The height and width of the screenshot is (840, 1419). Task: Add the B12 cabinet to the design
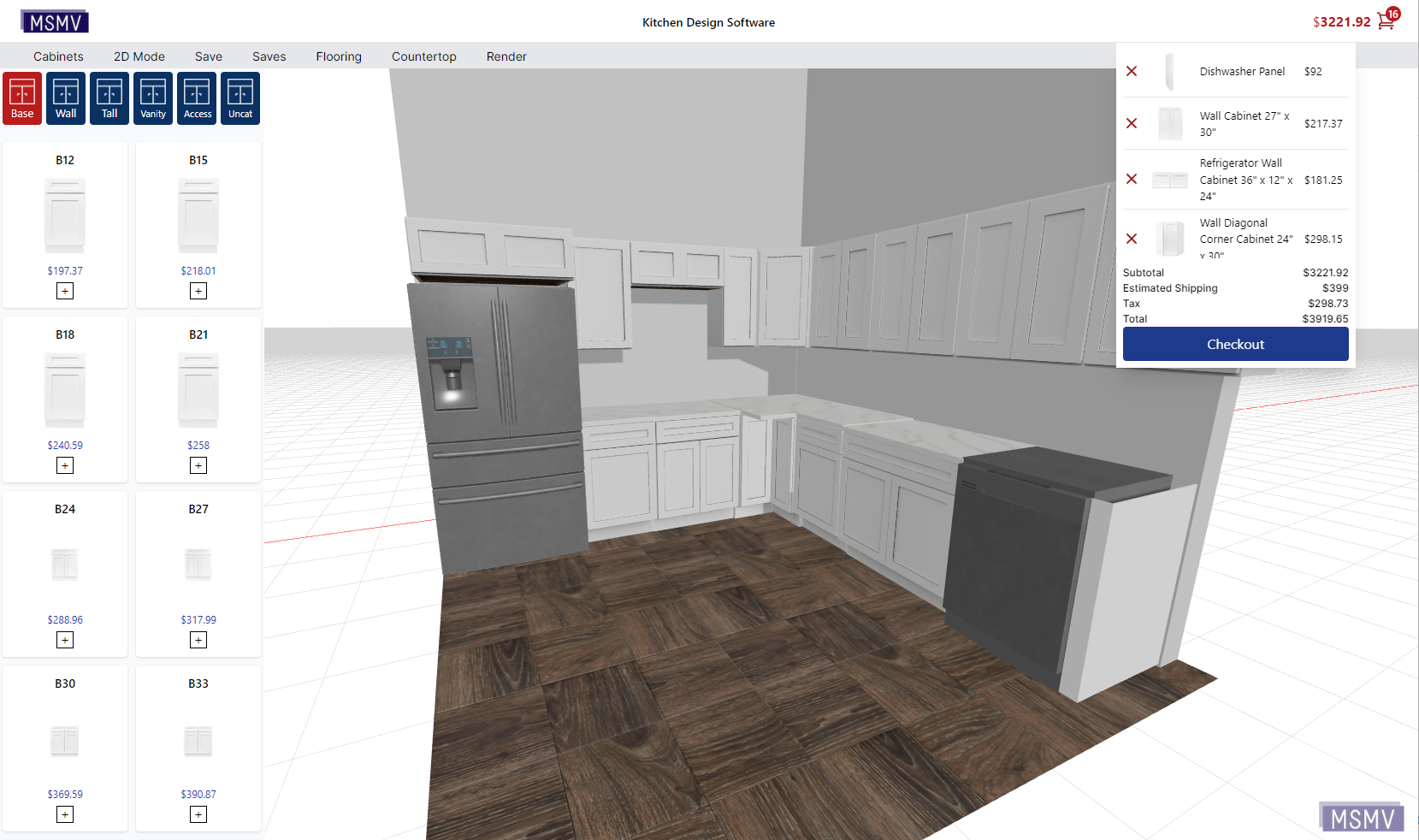pos(64,291)
